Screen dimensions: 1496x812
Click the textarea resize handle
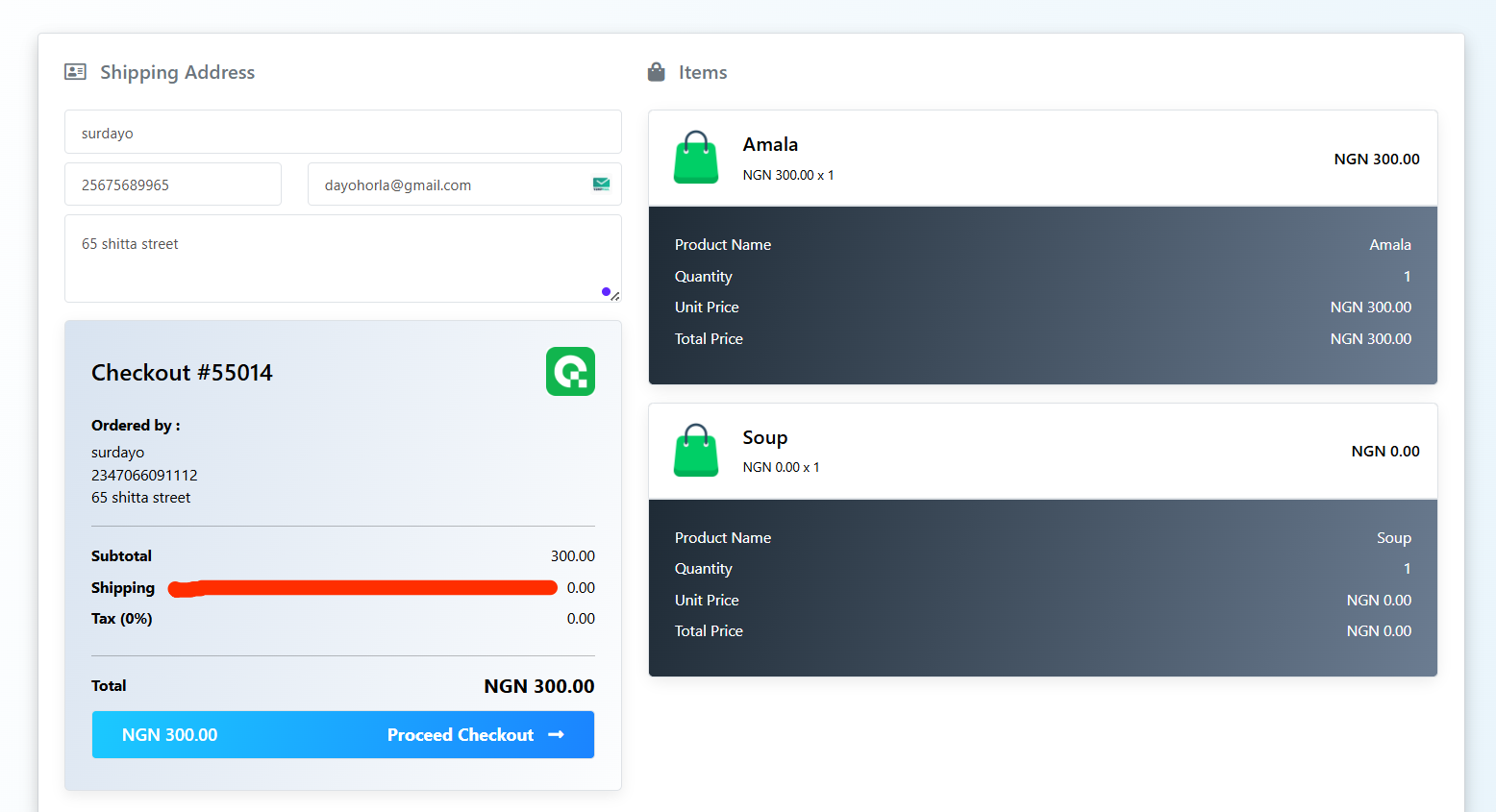coord(615,297)
